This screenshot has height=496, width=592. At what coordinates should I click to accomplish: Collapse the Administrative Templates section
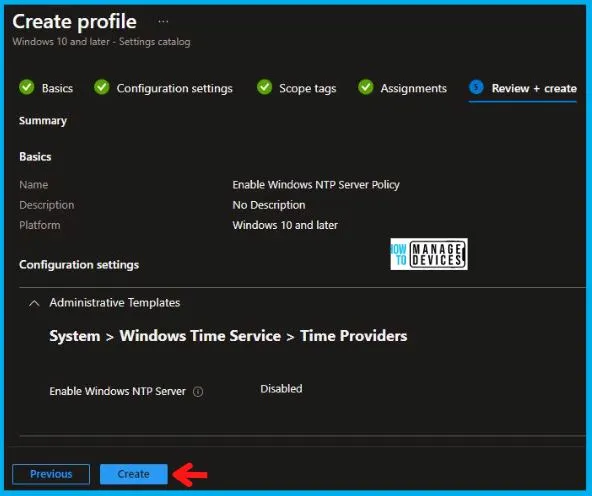(x=34, y=303)
